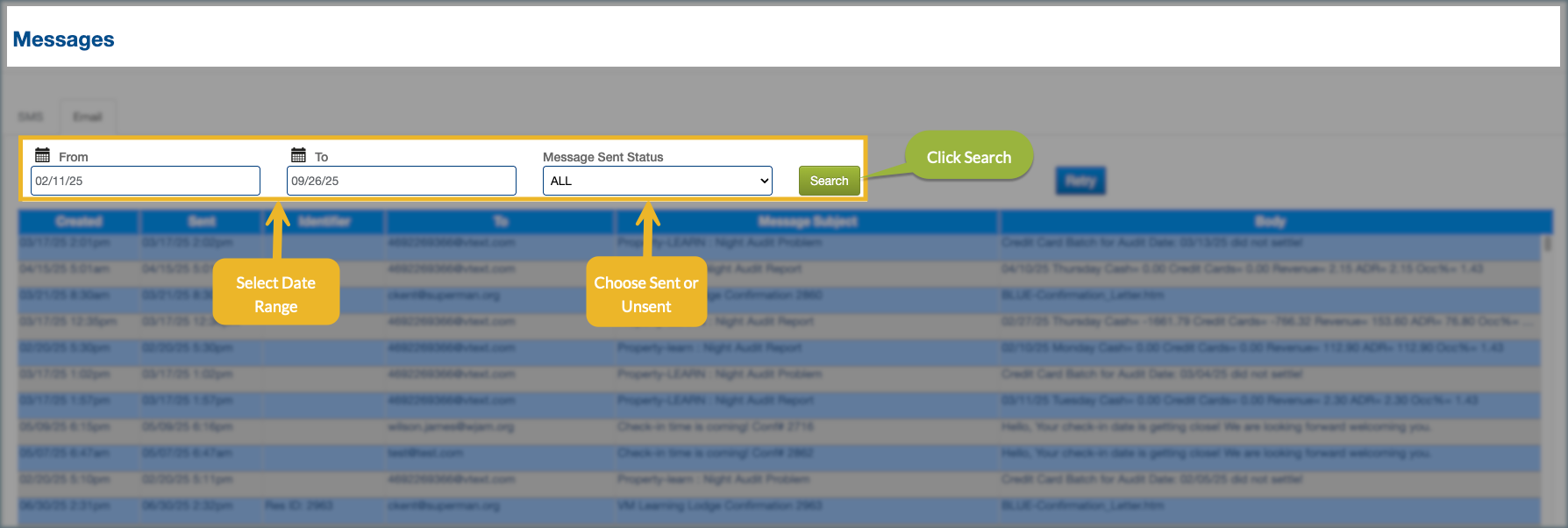Click the Identifier column header

tap(324, 221)
